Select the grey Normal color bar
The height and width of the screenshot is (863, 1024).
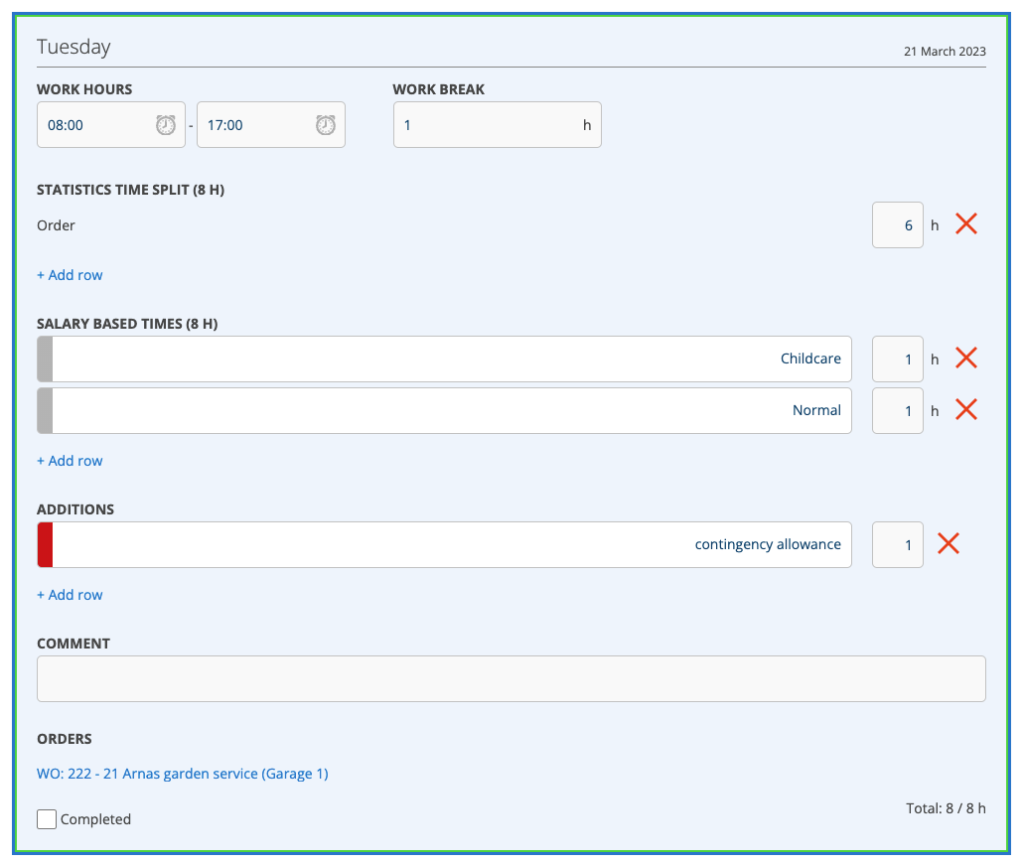tap(45, 410)
